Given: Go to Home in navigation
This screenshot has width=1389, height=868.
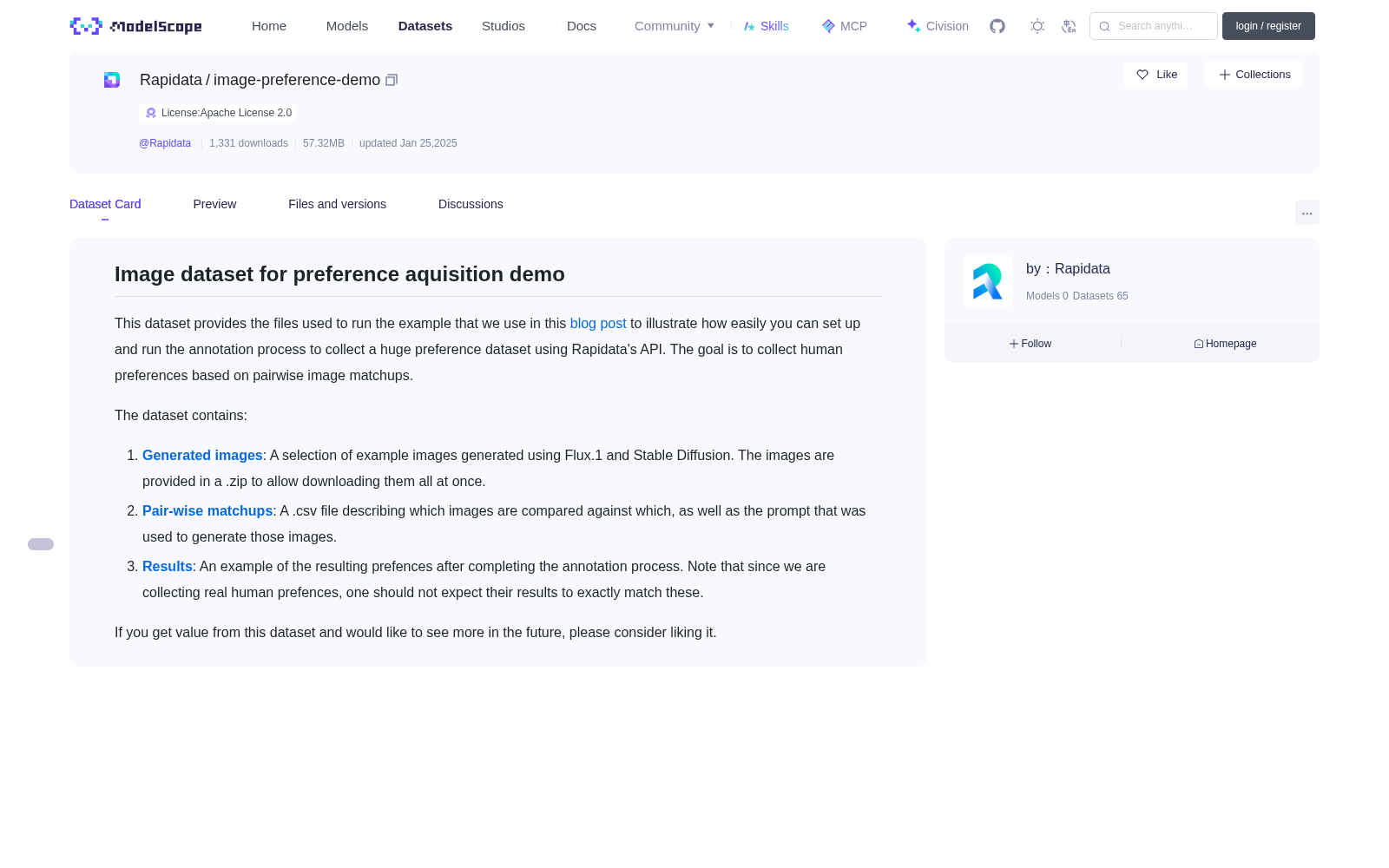Looking at the screenshot, I should point(269,26).
